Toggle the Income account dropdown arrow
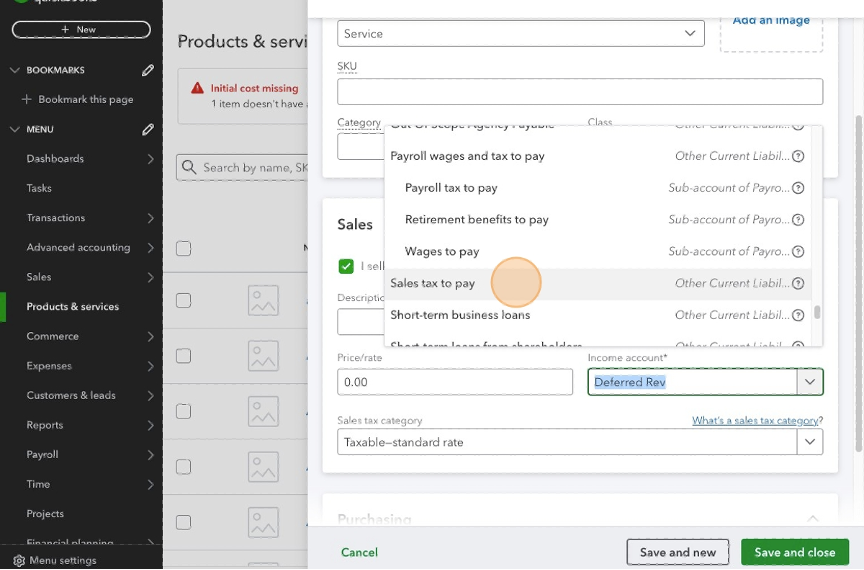The height and width of the screenshot is (570, 864). coord(809,382)
